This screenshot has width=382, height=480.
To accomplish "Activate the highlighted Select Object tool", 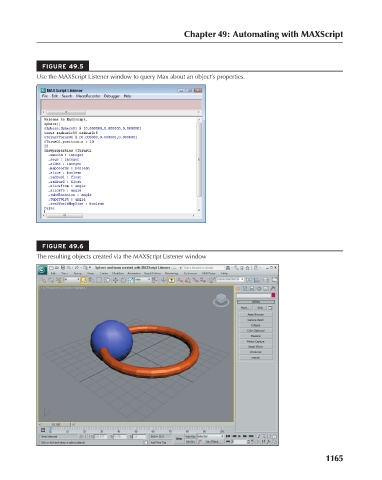I will tap(84, 280).
